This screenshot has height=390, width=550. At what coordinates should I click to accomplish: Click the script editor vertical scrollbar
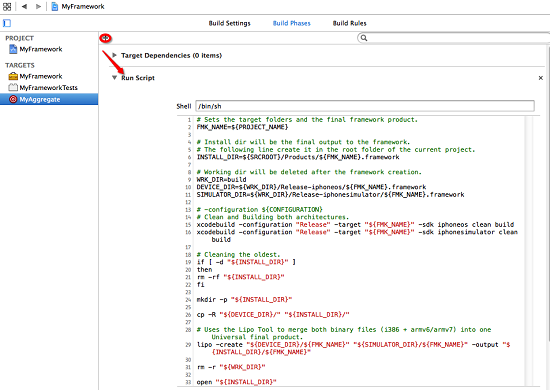[529, 251]
